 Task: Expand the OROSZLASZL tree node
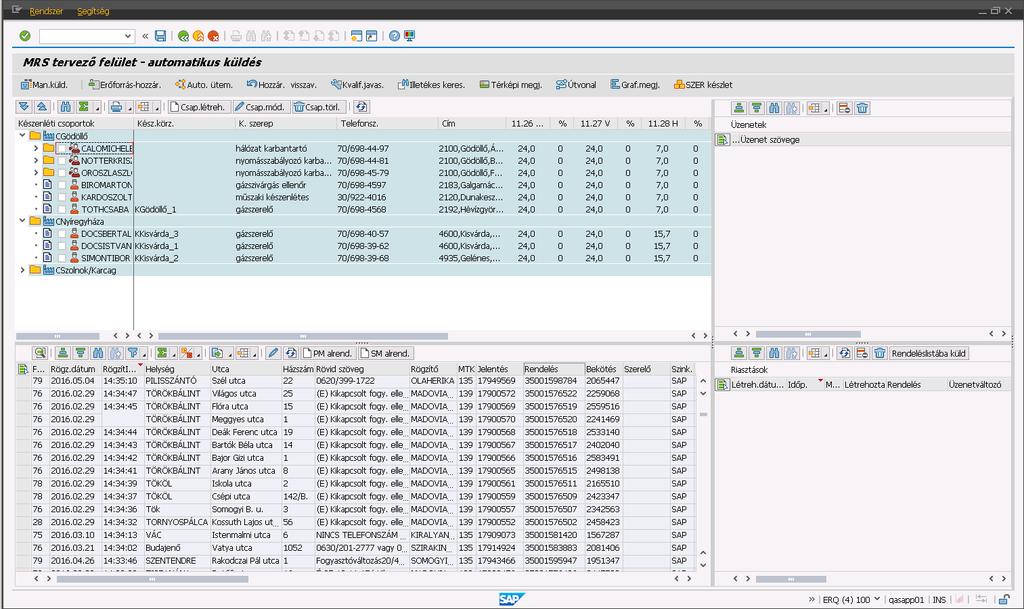point(36,173)
